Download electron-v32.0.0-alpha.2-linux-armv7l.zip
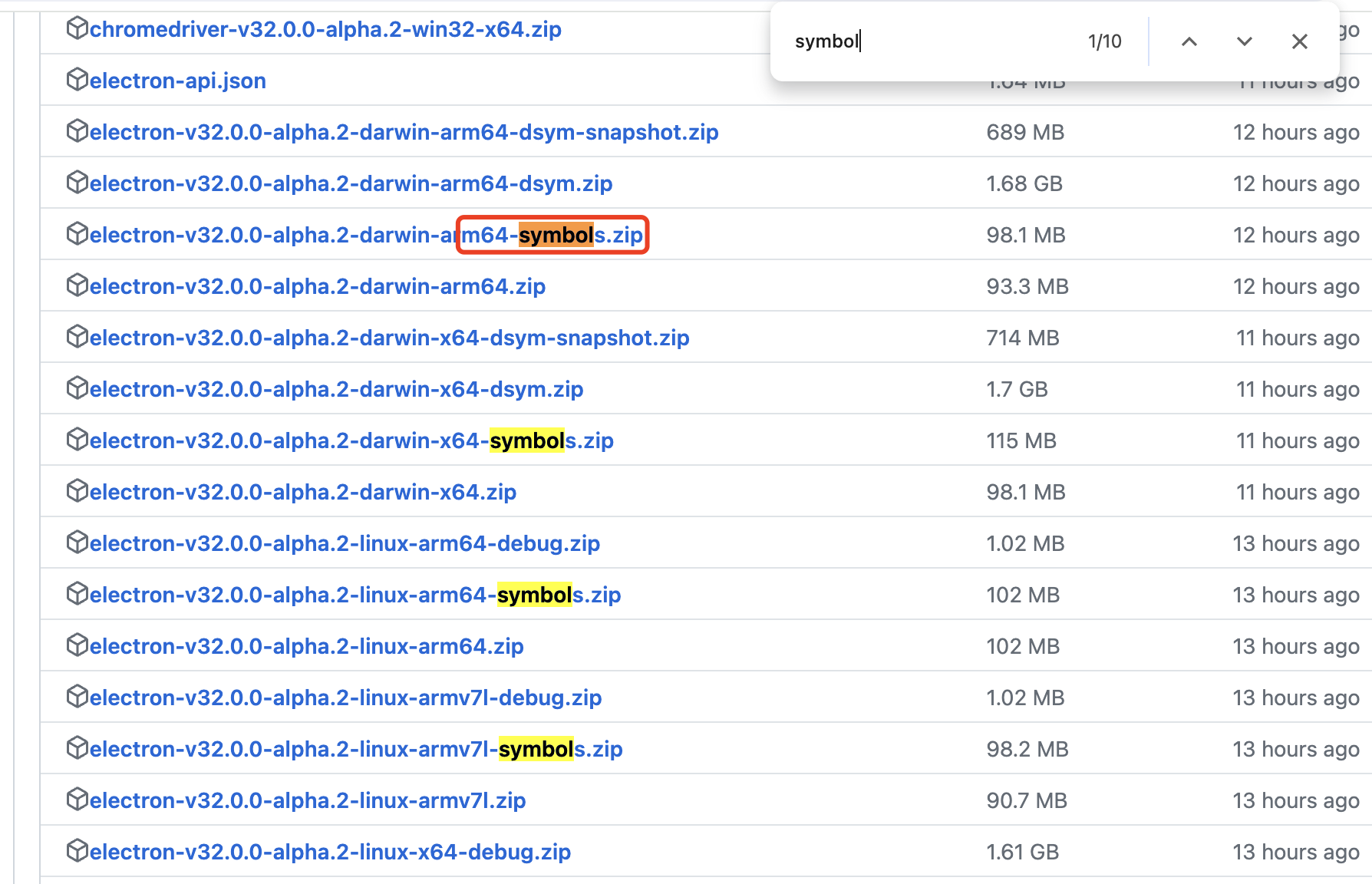Image resolution: width=1372 pixels, height=884 pixels. tap(308, 800)
